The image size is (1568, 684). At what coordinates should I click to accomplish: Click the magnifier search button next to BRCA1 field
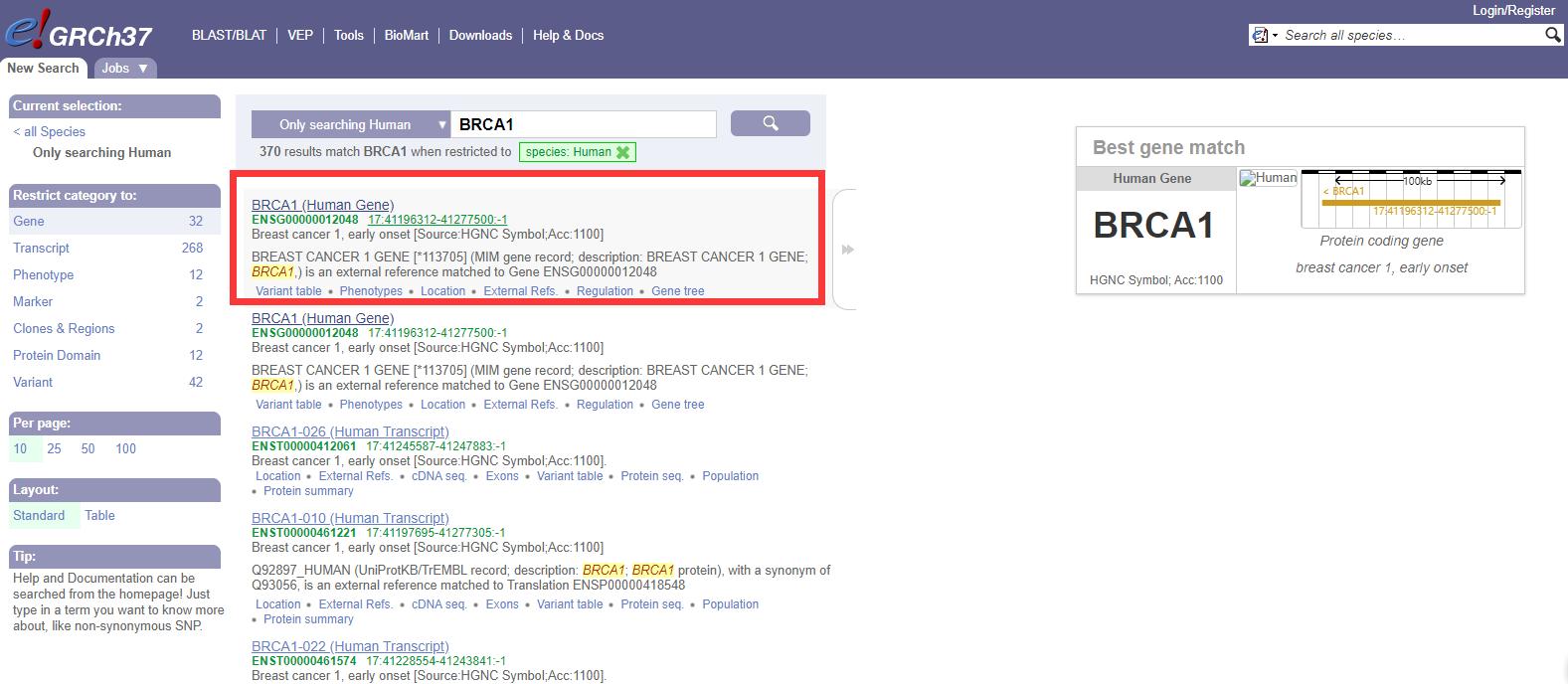pyautogui.click(x=770, y=123)
